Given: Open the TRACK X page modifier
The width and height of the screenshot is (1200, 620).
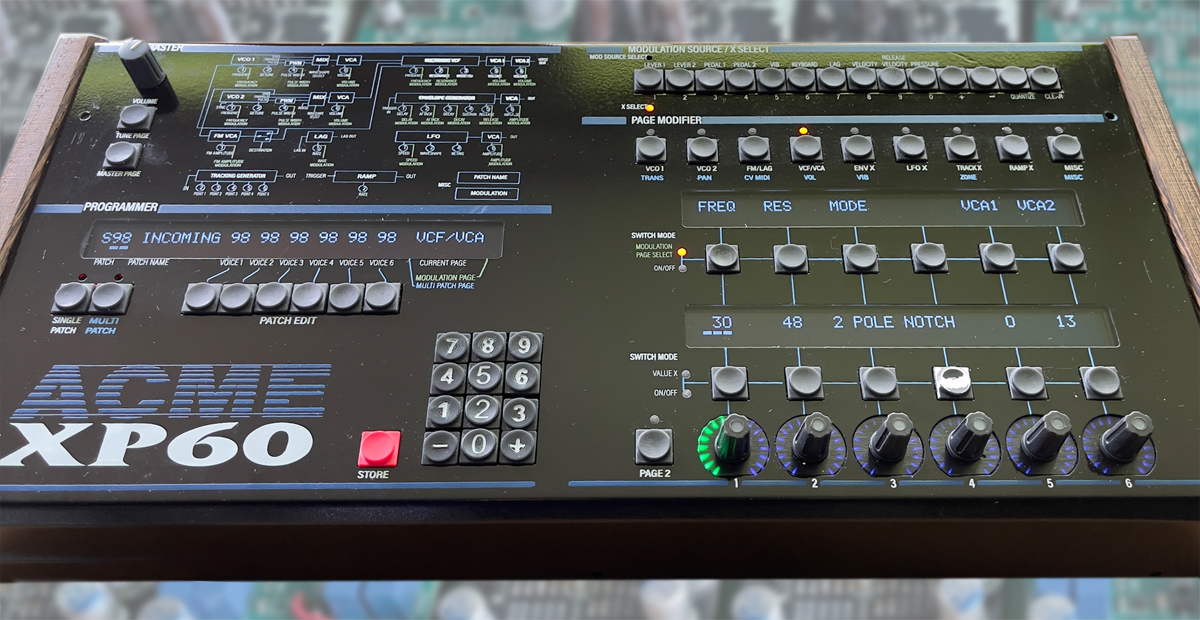Looking at the screenshot, I should coord(962,149).
